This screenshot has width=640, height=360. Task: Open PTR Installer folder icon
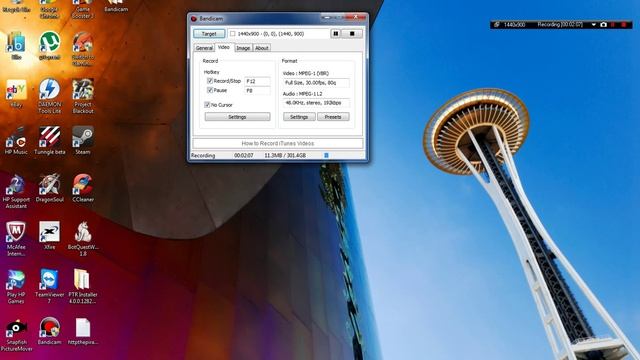(83, 286)
